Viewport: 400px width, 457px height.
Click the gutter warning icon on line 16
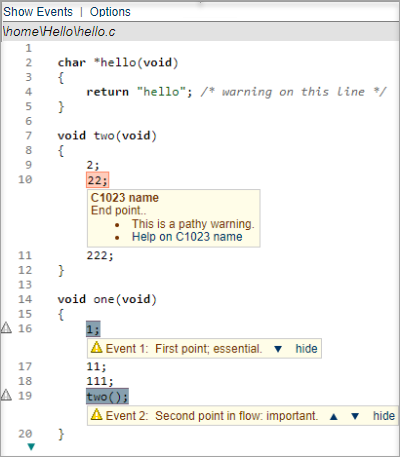click(6, 328)
